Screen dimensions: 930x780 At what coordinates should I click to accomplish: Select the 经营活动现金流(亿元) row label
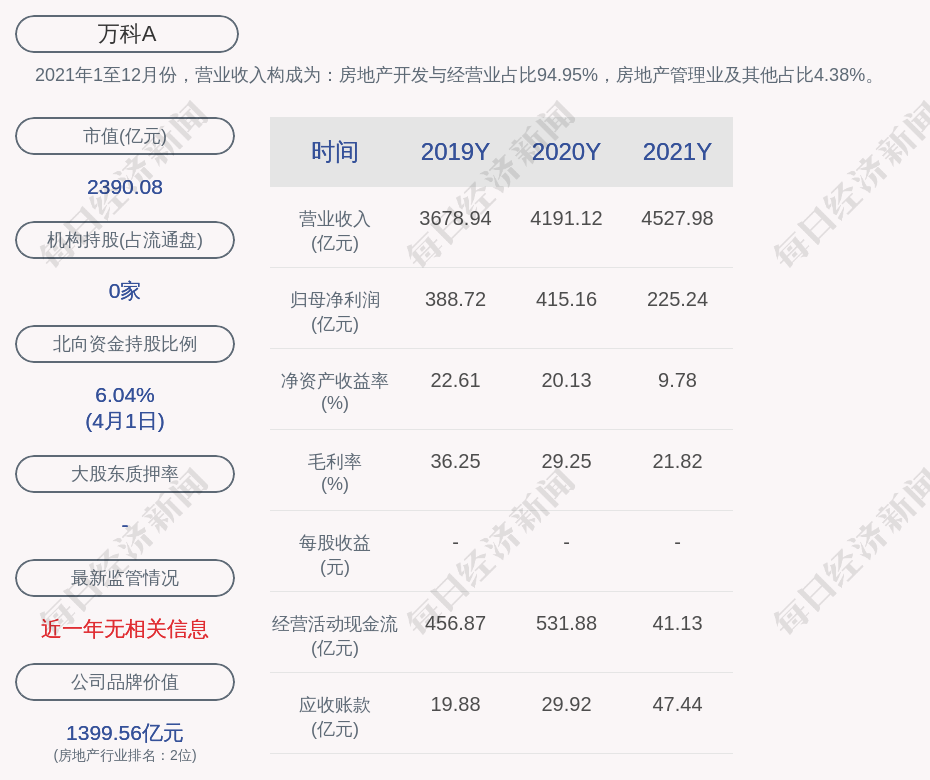[x=335, y=636]
